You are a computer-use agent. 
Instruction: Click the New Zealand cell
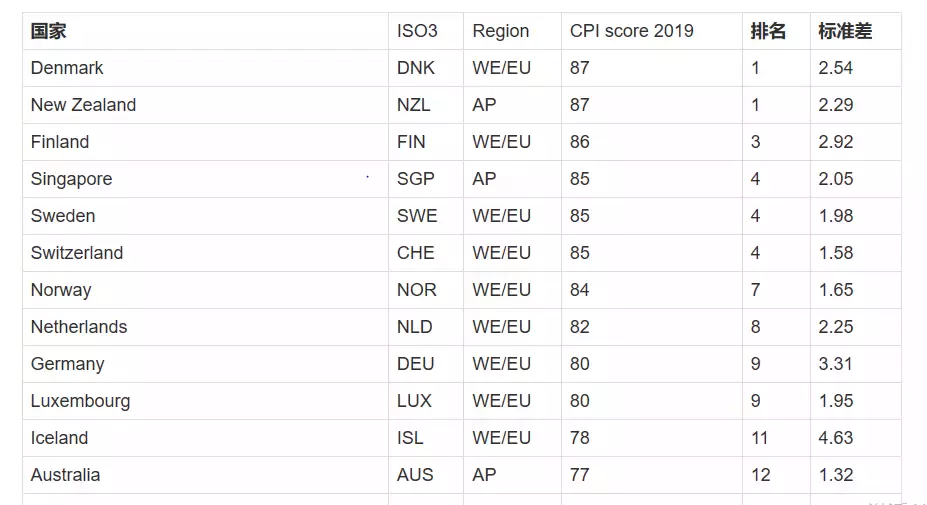click(x=83, y=105)
